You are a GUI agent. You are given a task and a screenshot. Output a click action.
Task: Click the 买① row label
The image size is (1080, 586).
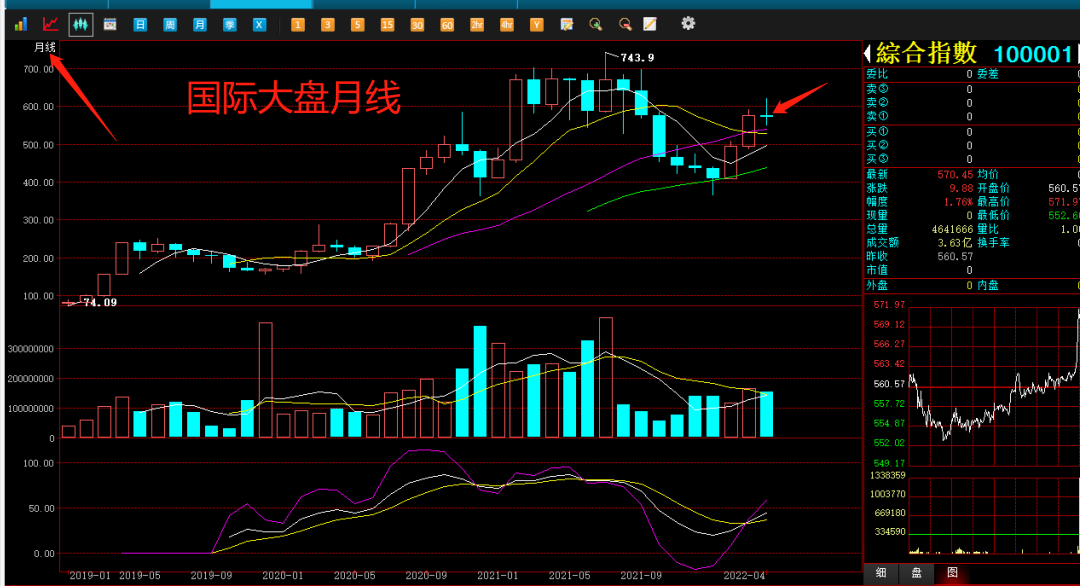point(877,132)
